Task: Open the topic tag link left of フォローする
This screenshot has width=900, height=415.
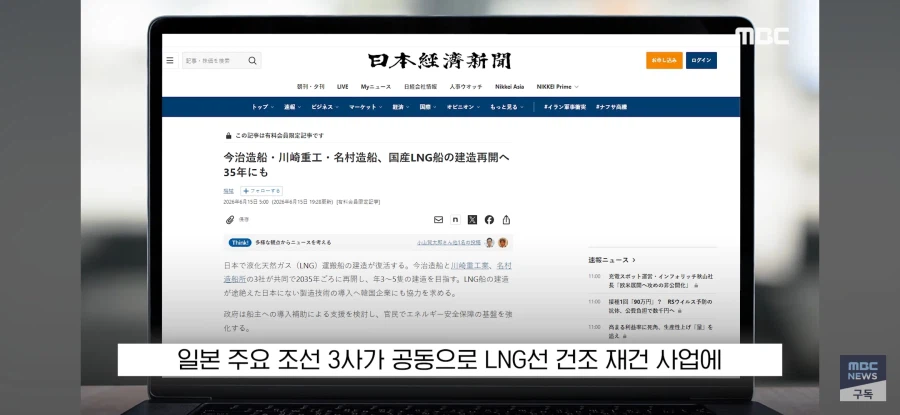Action: (228, 191)
